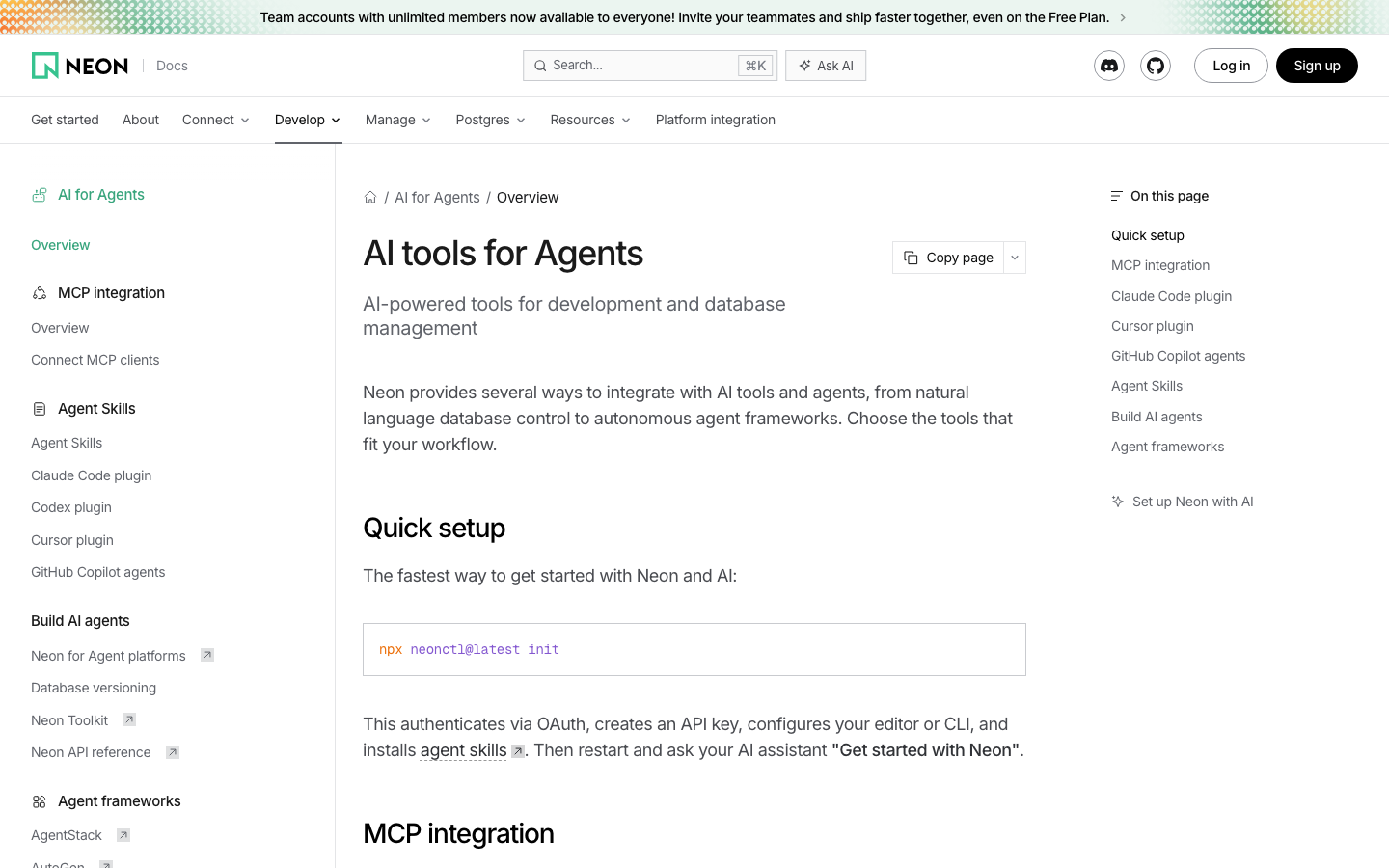This screenshot has height=868, width=1389.
Task: Jump to GitHub Copilot agents in On this page
Action: pyautogui.click(x=1179, y=356)
